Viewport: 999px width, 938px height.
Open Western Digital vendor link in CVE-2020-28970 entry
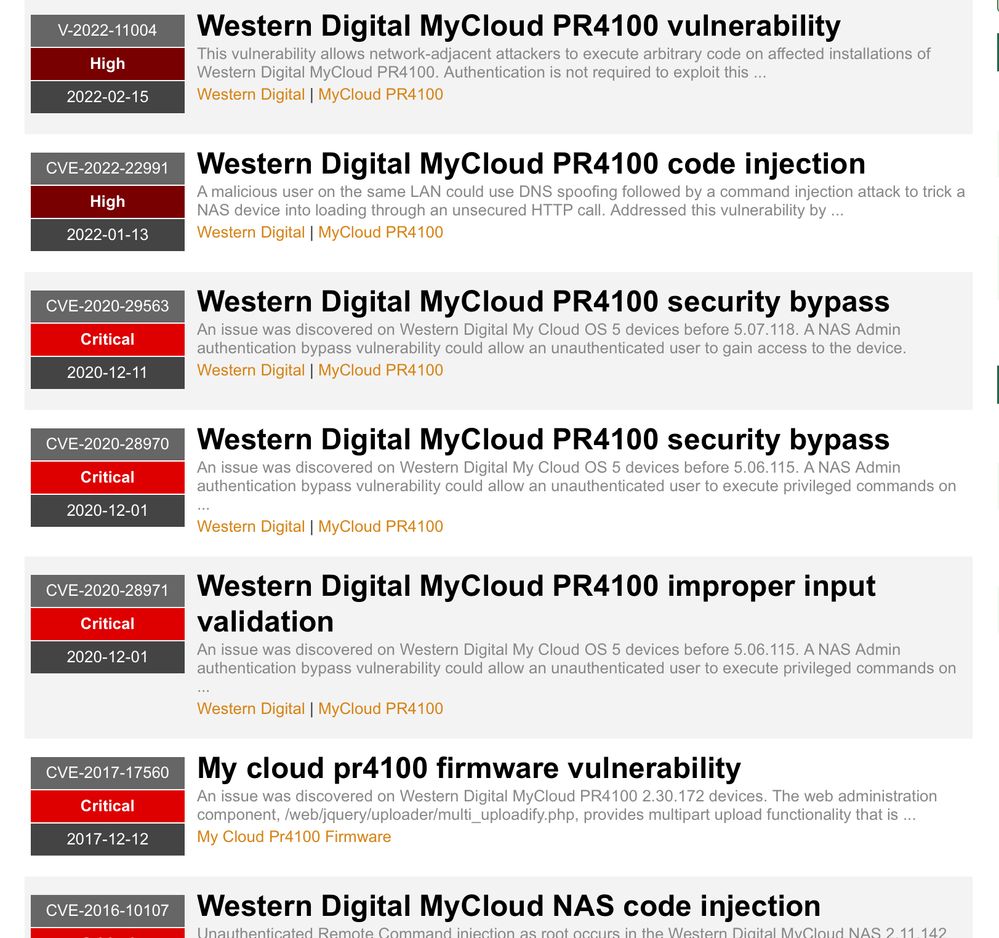tap(250, 526)
